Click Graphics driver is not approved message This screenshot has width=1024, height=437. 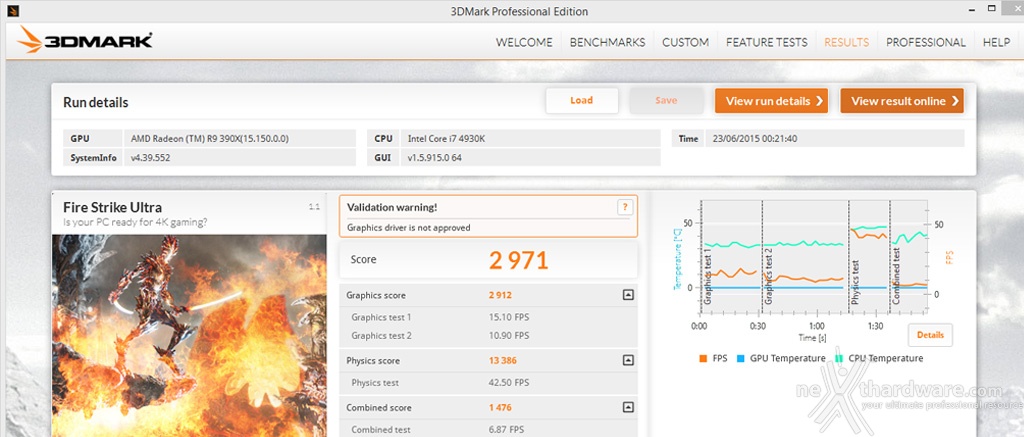409,228
